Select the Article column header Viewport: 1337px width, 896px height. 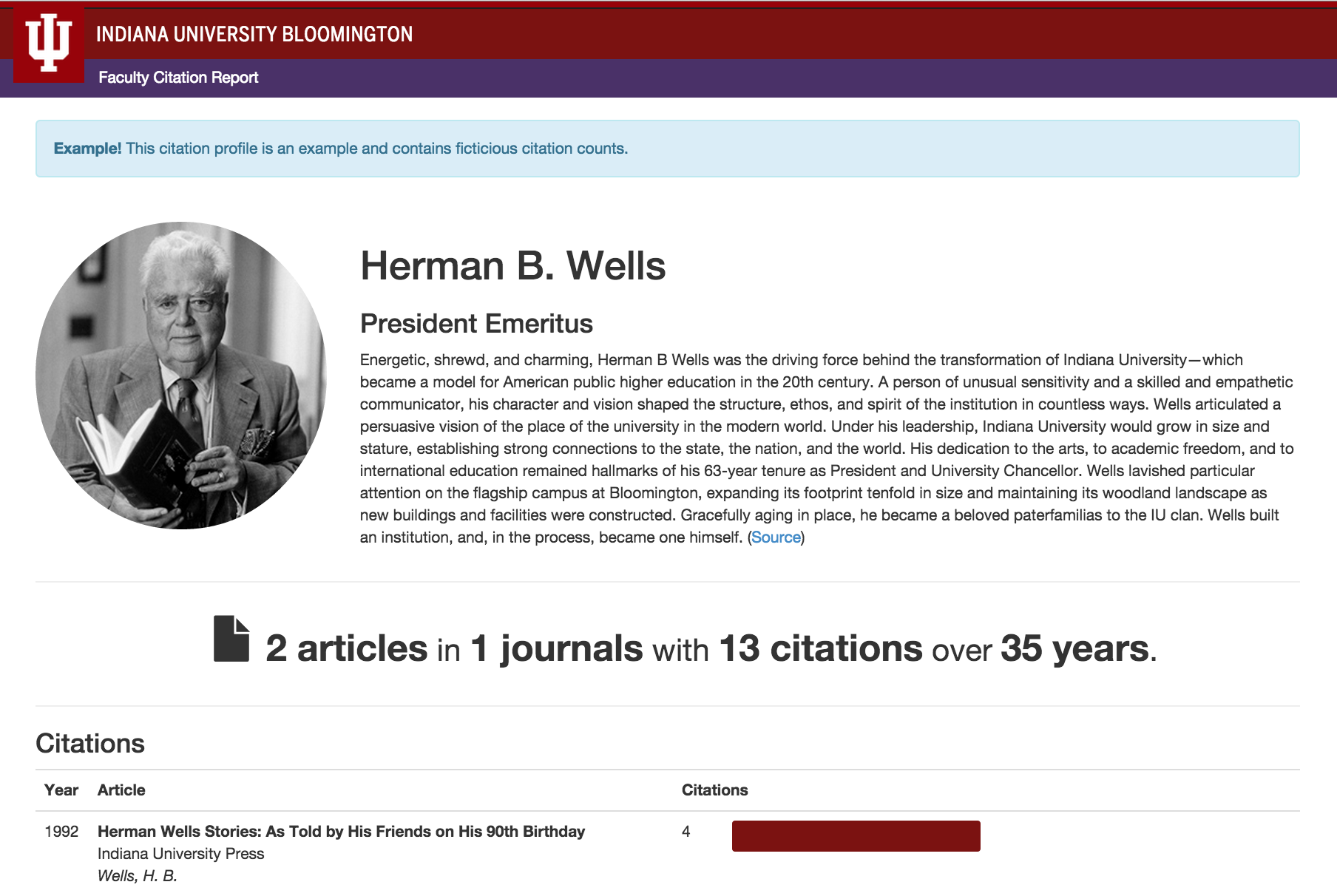click(121, 790)
